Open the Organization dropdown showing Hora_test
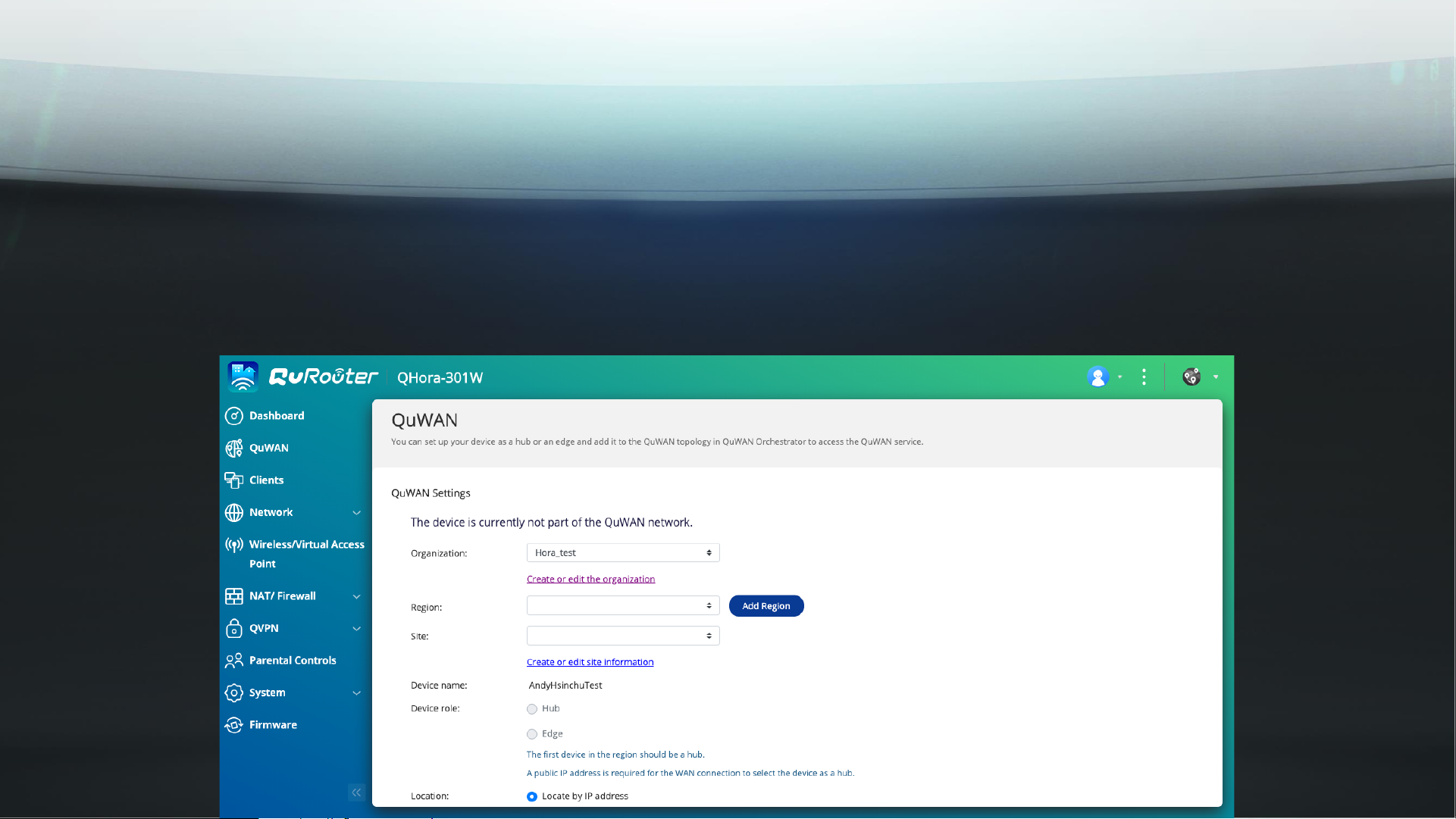The height and width of the screenshot is (819, 1456). [623, 553]
